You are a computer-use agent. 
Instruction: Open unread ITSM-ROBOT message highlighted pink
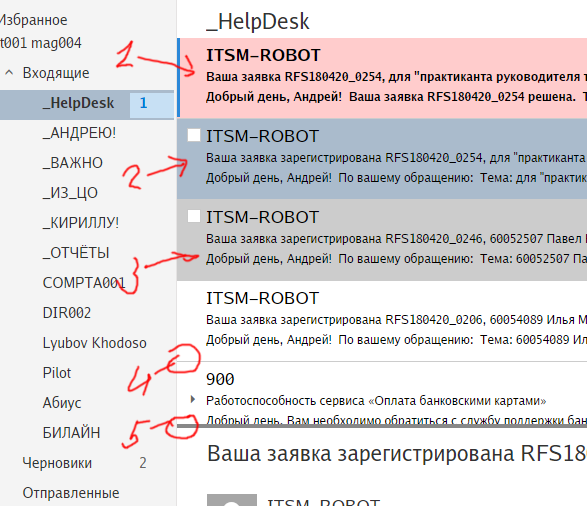click(382, 77)
